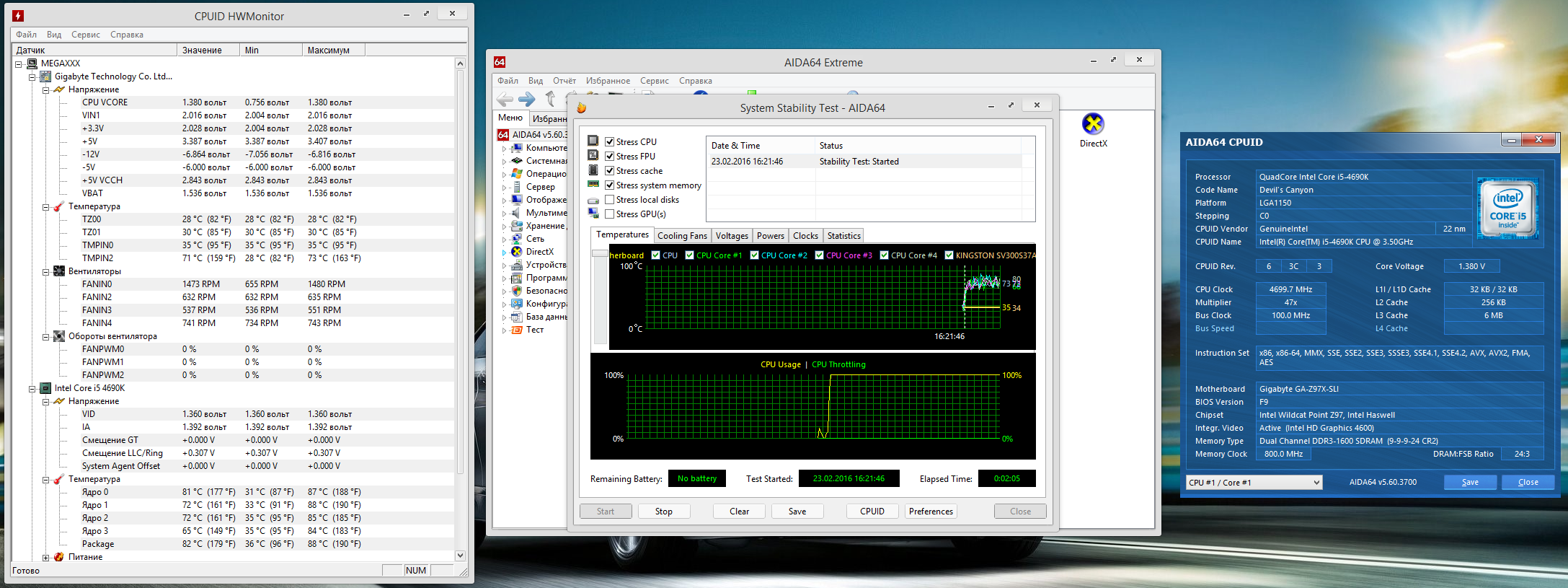
Task: Uncheck the Stress cache checkbox
Action: [x=610, y=171]
